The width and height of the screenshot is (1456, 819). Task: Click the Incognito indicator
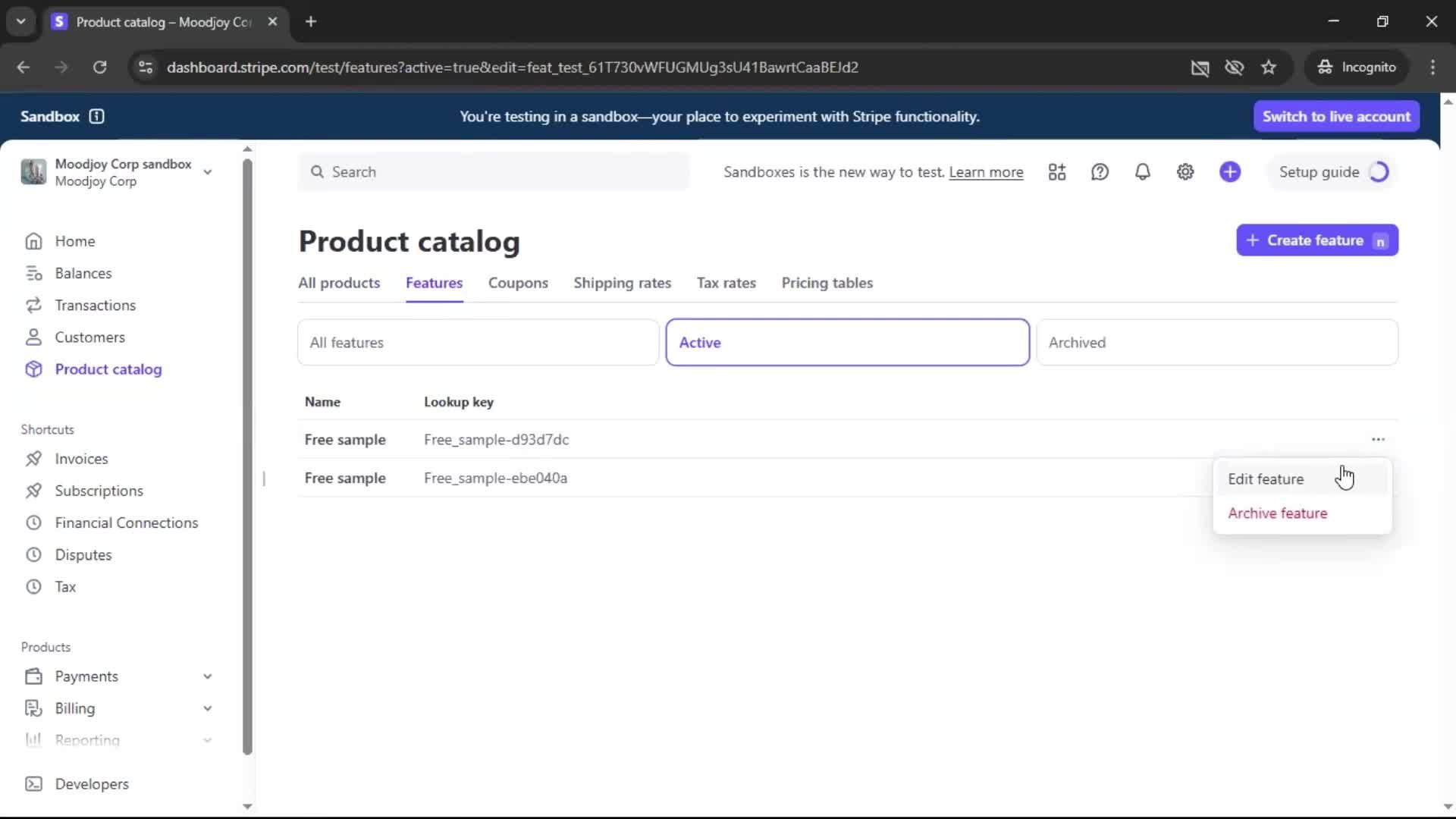(x=1357, y=67)
